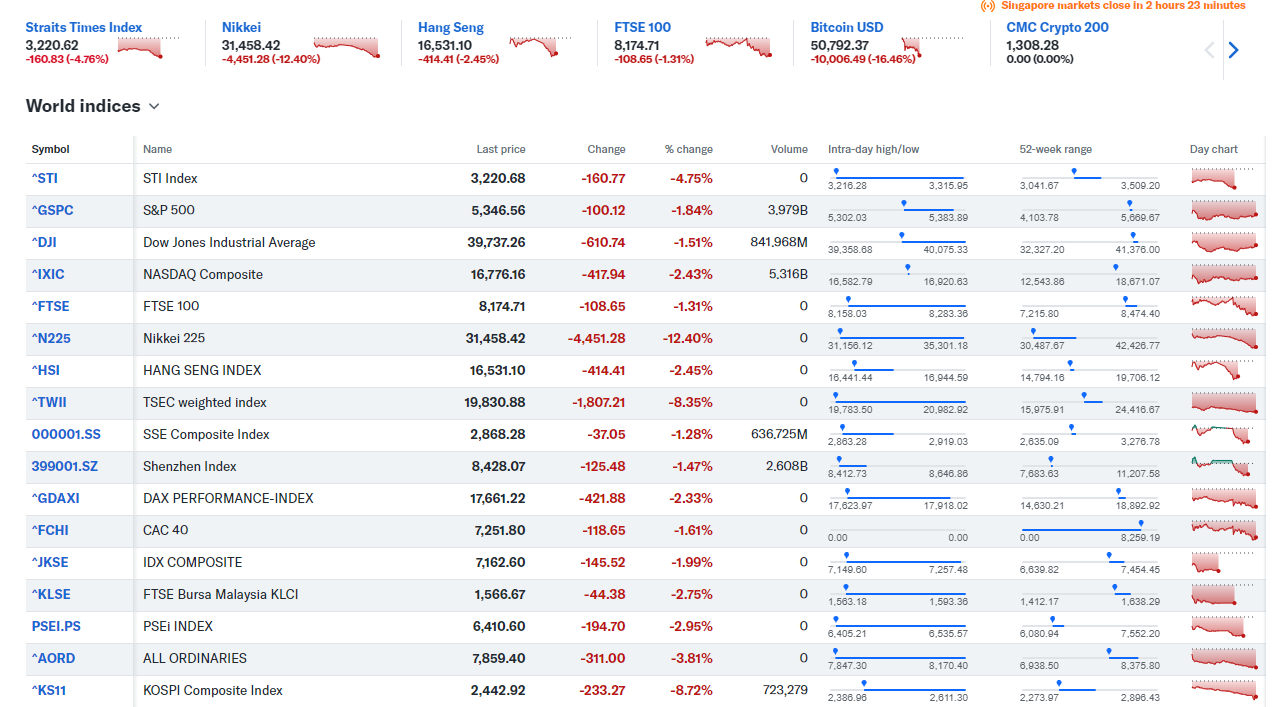1288x707 pixels.
Task: Open the Nikkei 225 day chart thumbnail
Action: tap(1224, 338)
